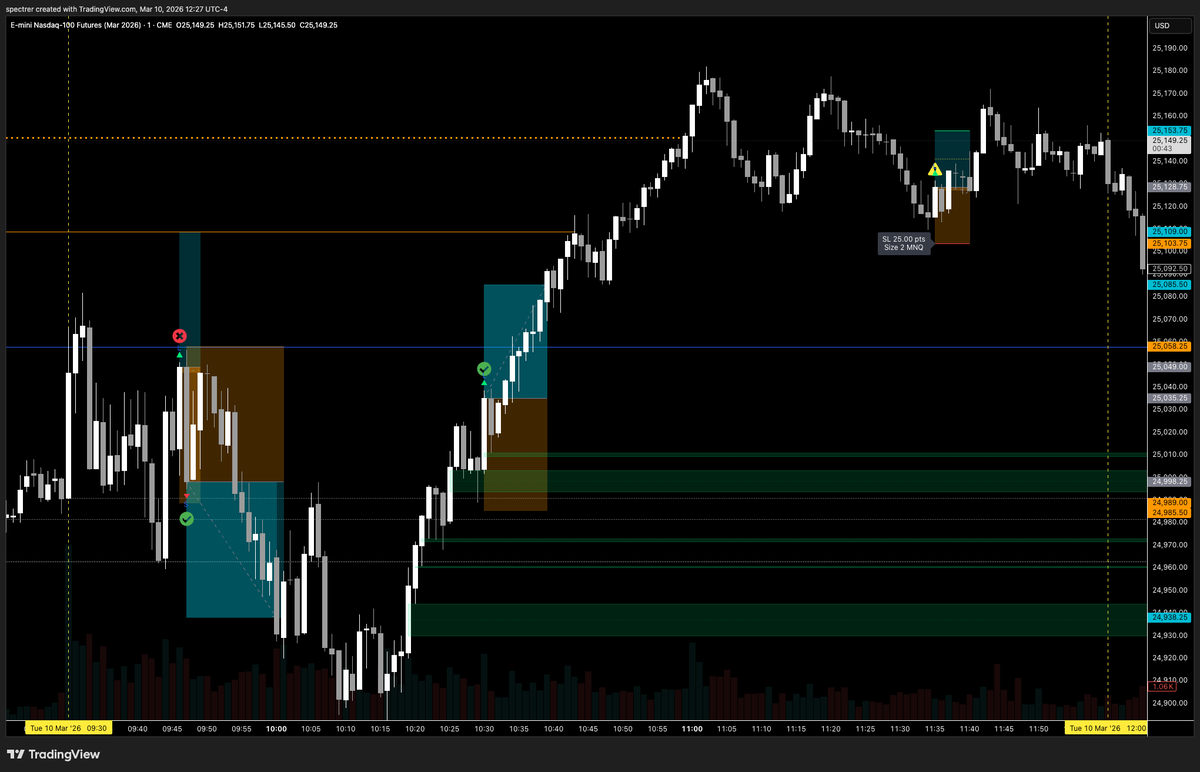The height and width of the screenshot is (772, 1200).
Task: Select the orange stop zone of the 11:35 long
Action: (x=952, y=215)
